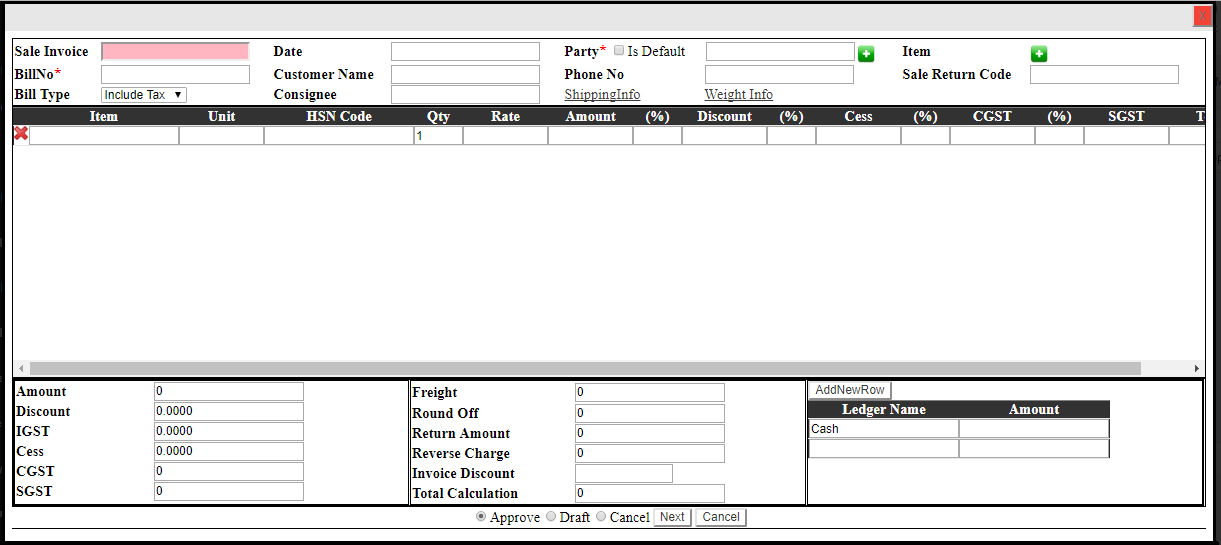Open the ShippingInfo link

pyautogui.click(x=602, y=95)
